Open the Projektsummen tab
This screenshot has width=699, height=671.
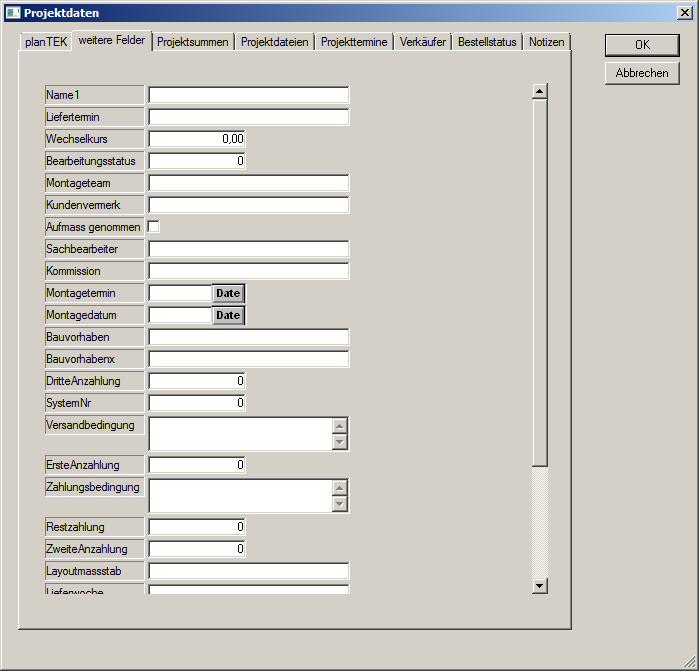(x=194, y=42)
